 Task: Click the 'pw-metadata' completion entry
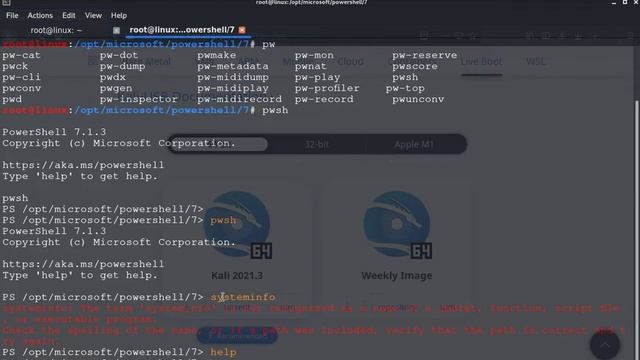(233, 66)
